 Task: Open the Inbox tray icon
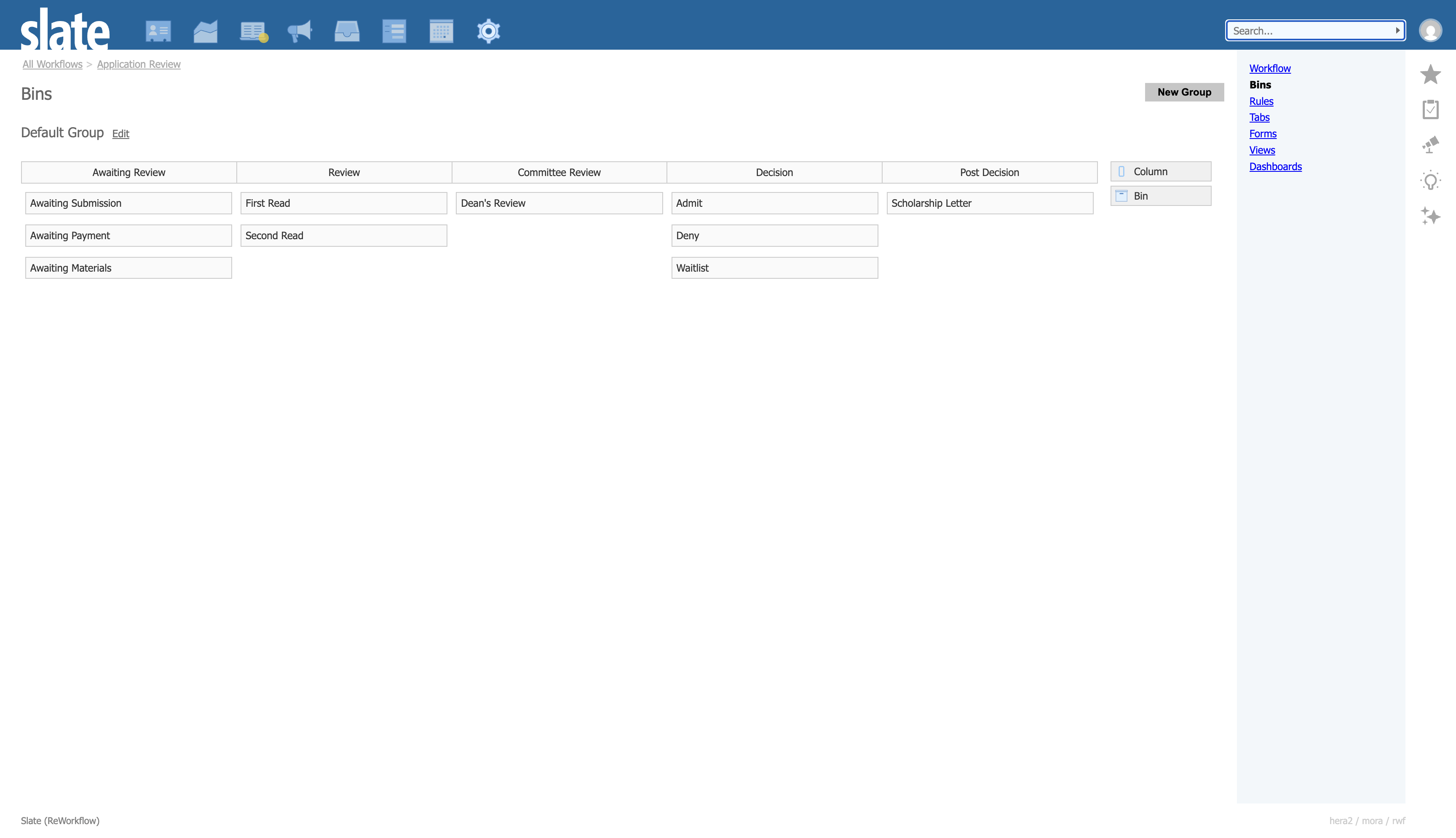[x=347, y=31]
